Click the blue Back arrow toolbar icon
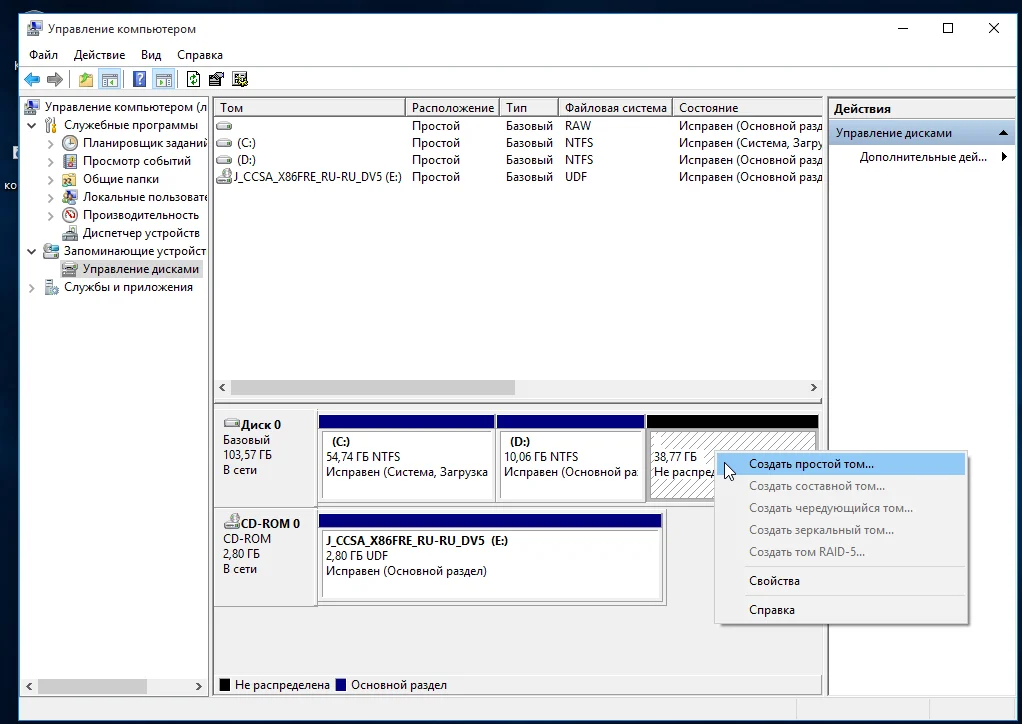The width and height of the screenshot is (1022, 724). pos(33,80)
